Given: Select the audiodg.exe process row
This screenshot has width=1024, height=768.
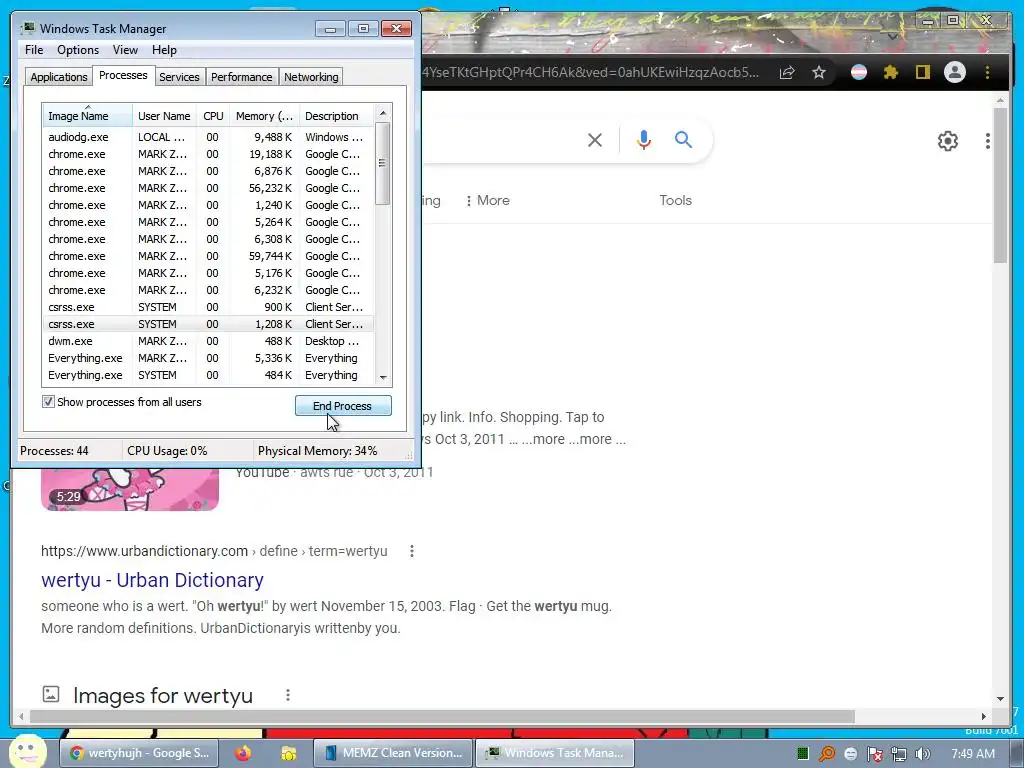Looking at the screenshot, I should tap(208, 137).
